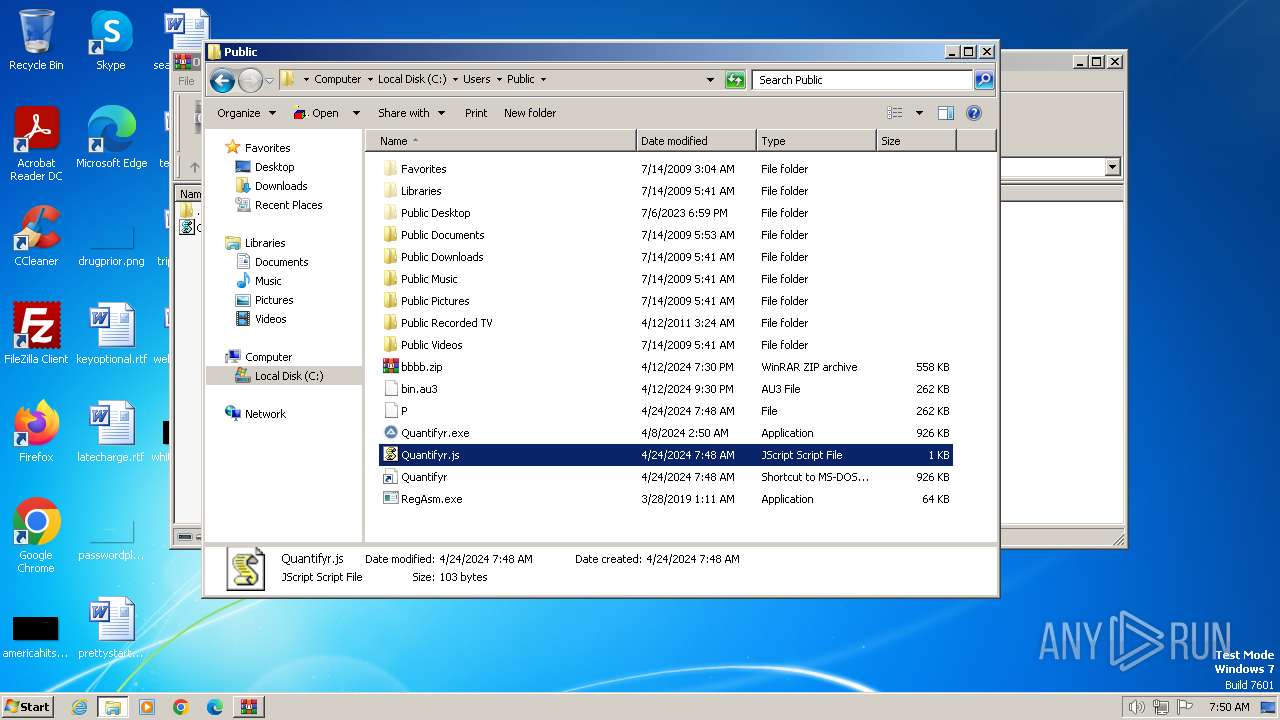Click the Forward navigation arrow
This screenshot has height=720, width=1280.
point(250,80)
